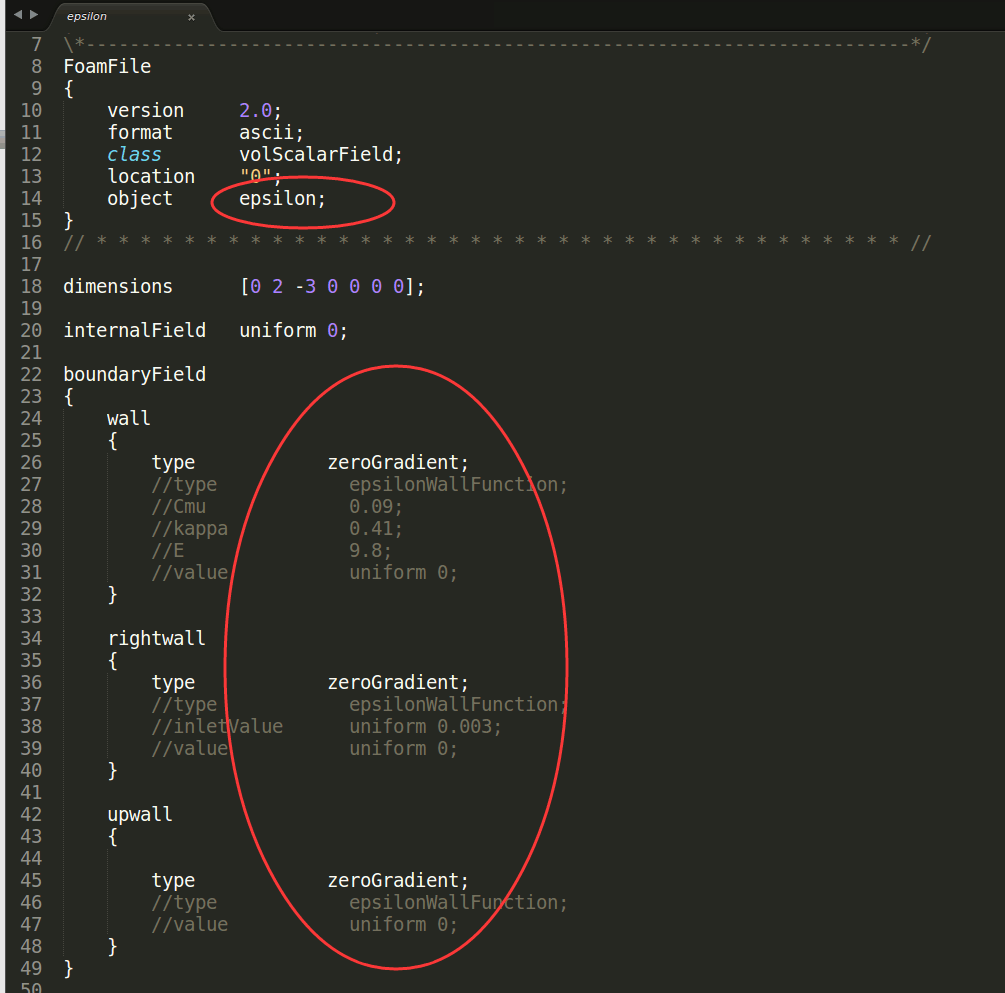Click the empty tab bar area

tap(600, 15)
